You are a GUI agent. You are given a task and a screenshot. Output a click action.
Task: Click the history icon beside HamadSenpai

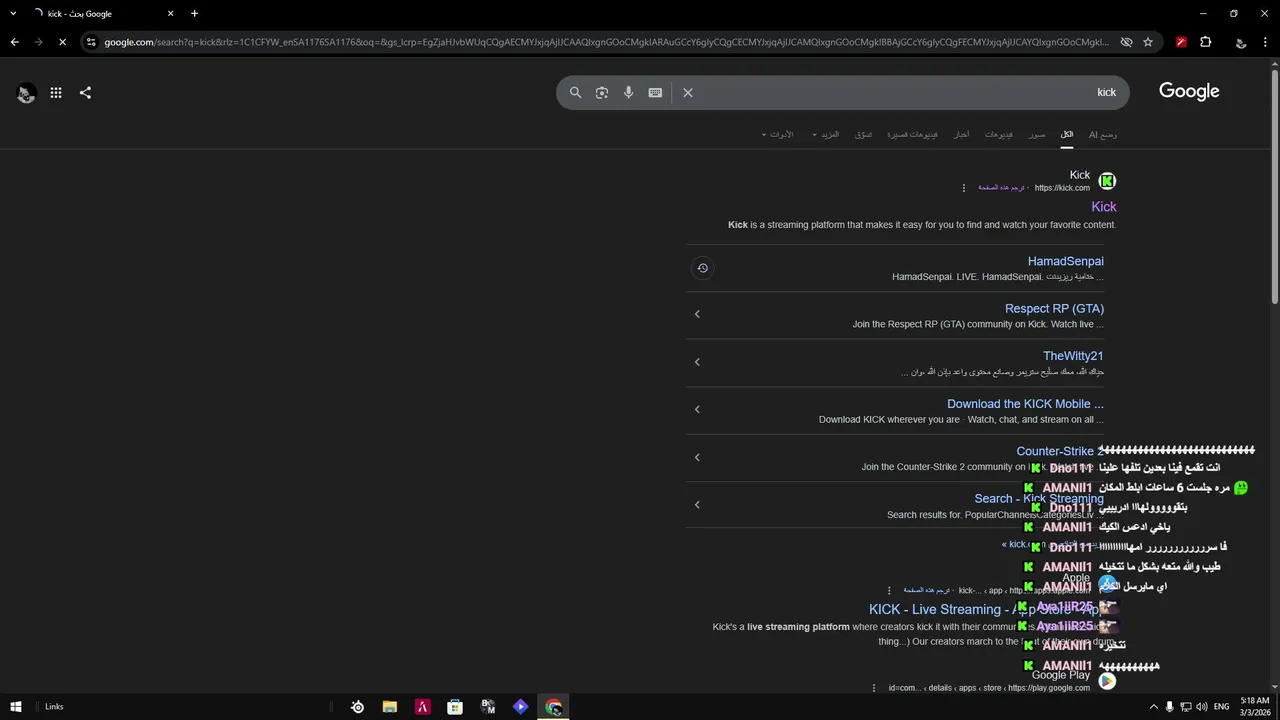702,268
